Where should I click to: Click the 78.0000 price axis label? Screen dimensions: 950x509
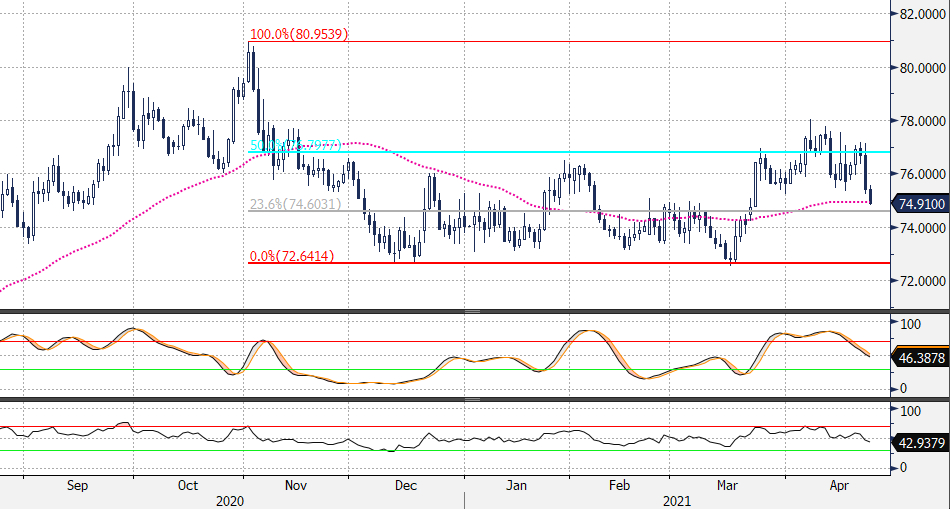922,121
